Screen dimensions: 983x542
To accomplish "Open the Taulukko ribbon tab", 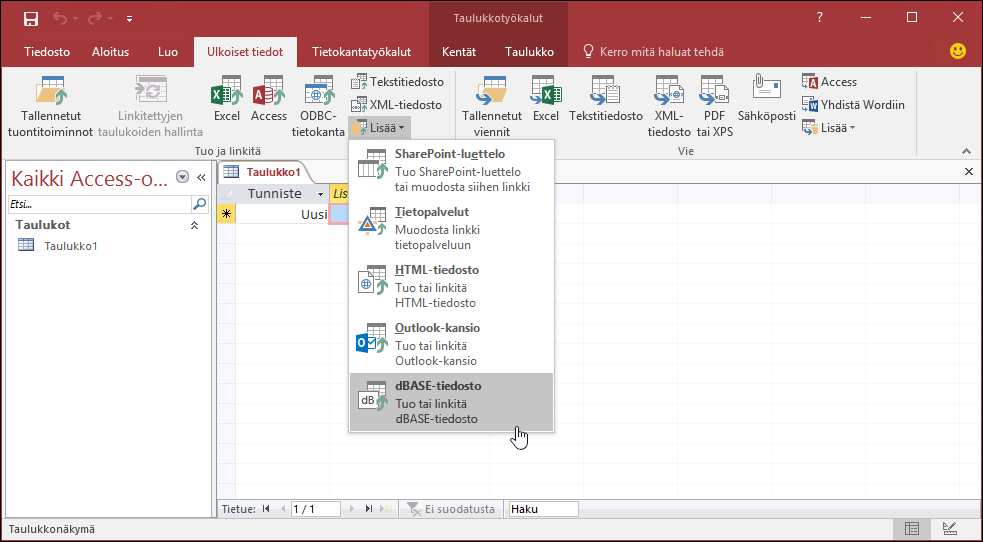I will (x=530, y=52).
